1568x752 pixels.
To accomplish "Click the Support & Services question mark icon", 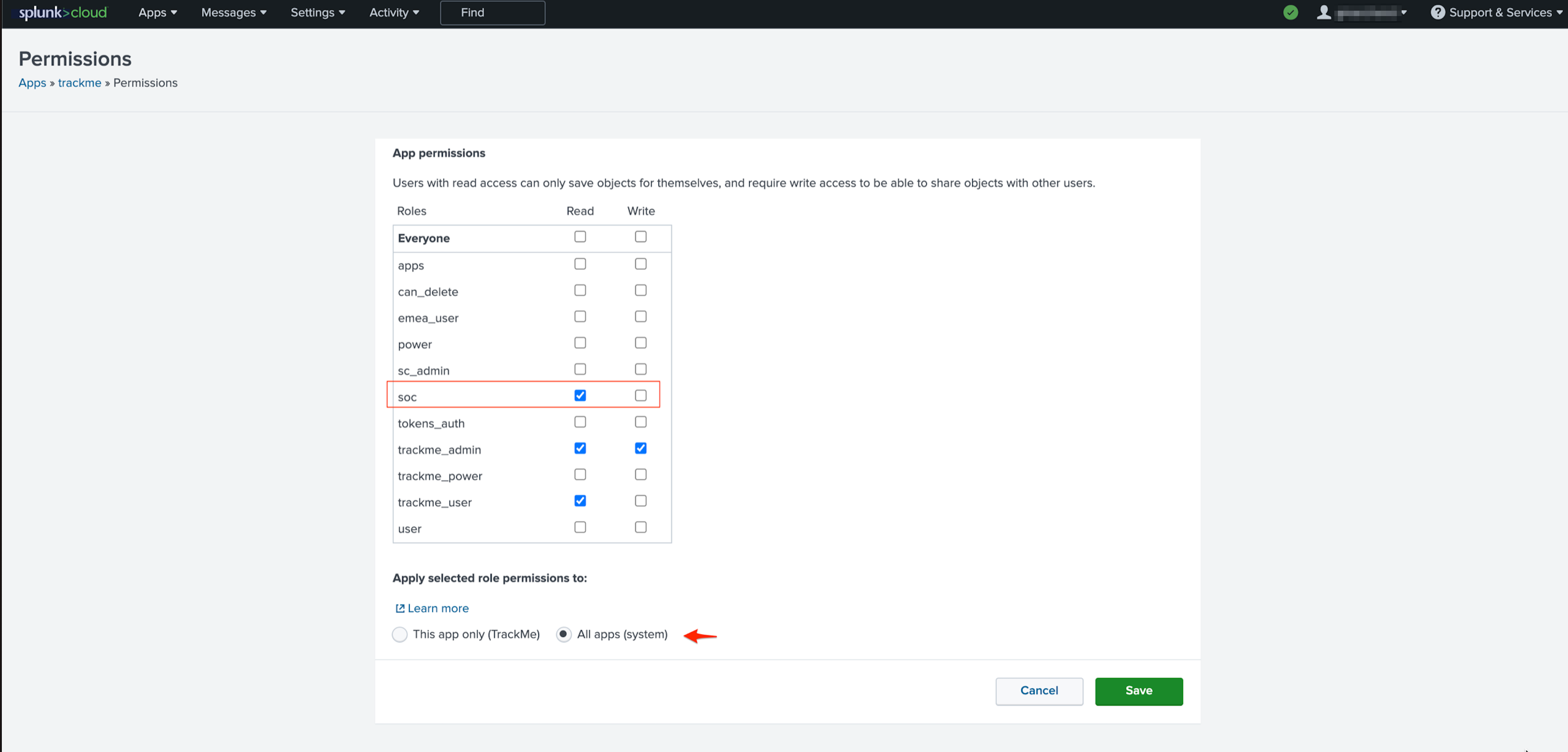I will click(x=1439, y=12).
